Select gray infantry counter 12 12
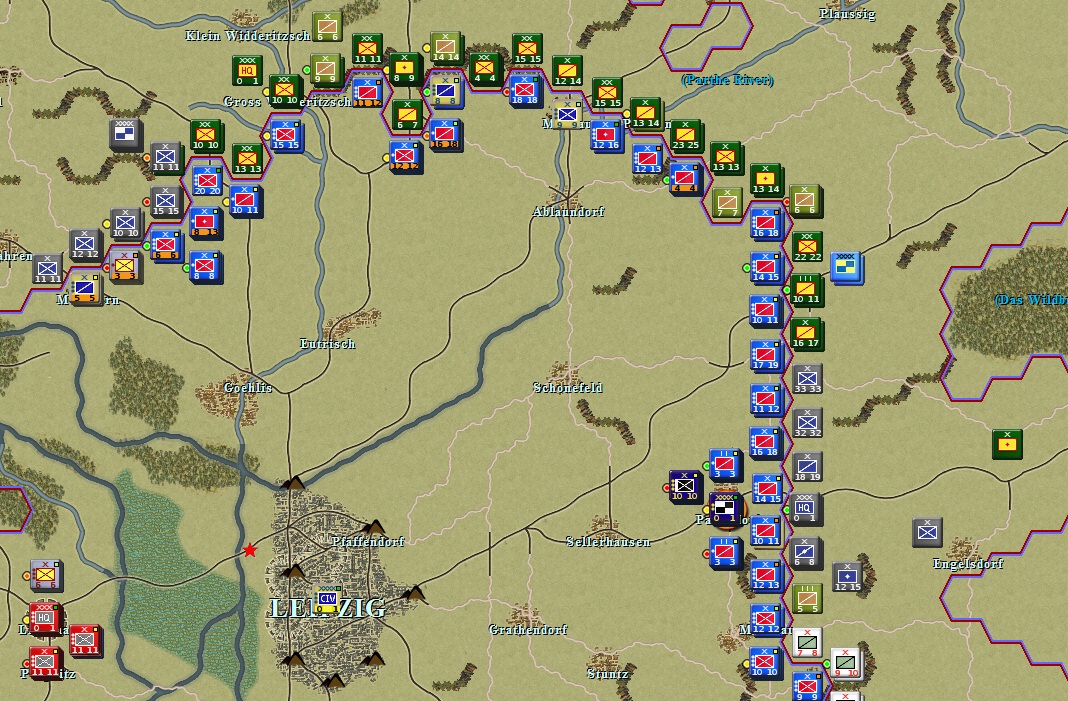Image resolution: width=1068 pixels, height=701 pixels. point(85,245)
